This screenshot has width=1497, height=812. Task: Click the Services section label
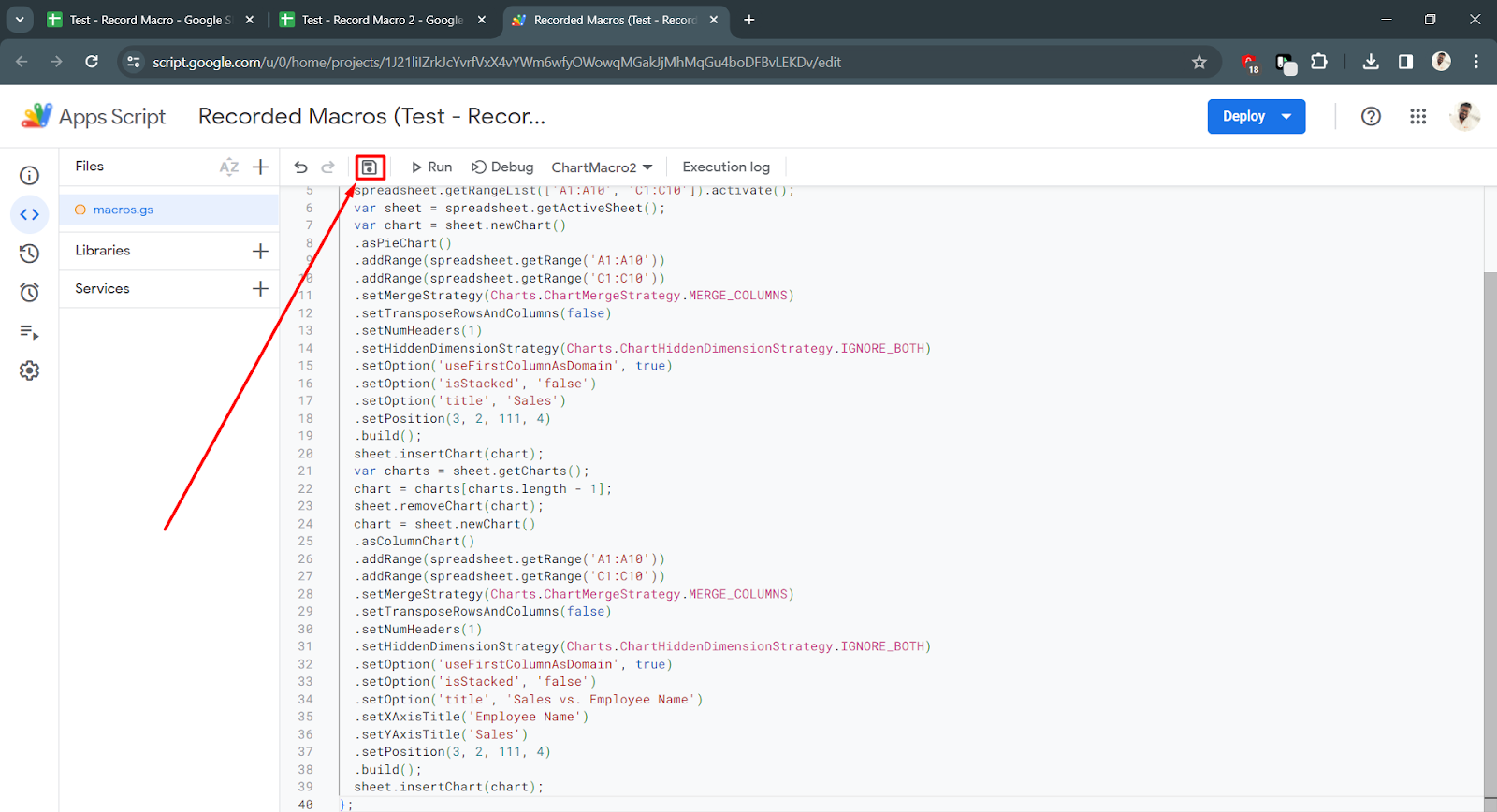click(x=103, y=289)
